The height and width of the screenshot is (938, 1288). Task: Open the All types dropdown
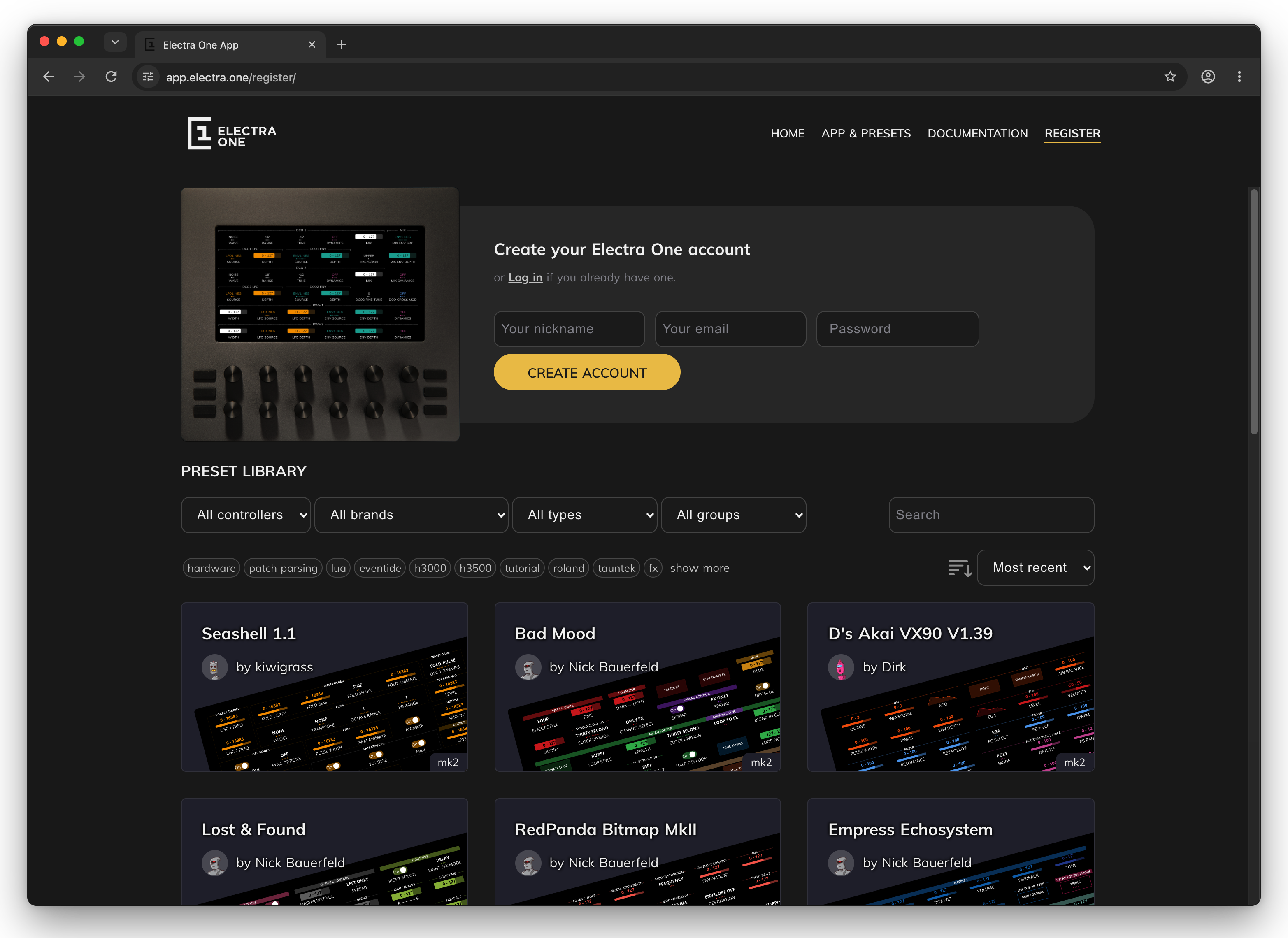(x=584, y=515)
